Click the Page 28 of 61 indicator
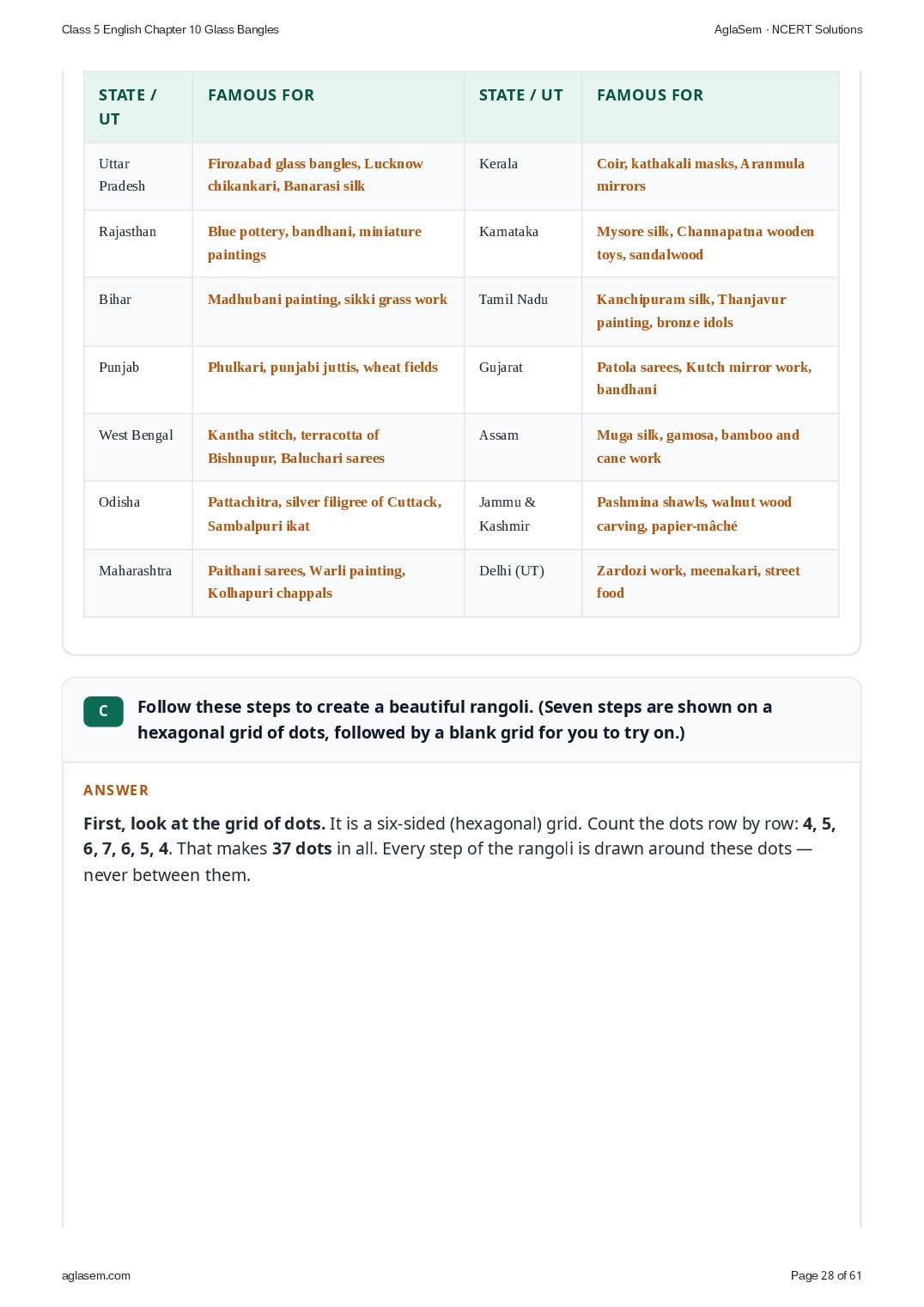Viewport: 924px width, 1307px height. [x=825, y=1275]
